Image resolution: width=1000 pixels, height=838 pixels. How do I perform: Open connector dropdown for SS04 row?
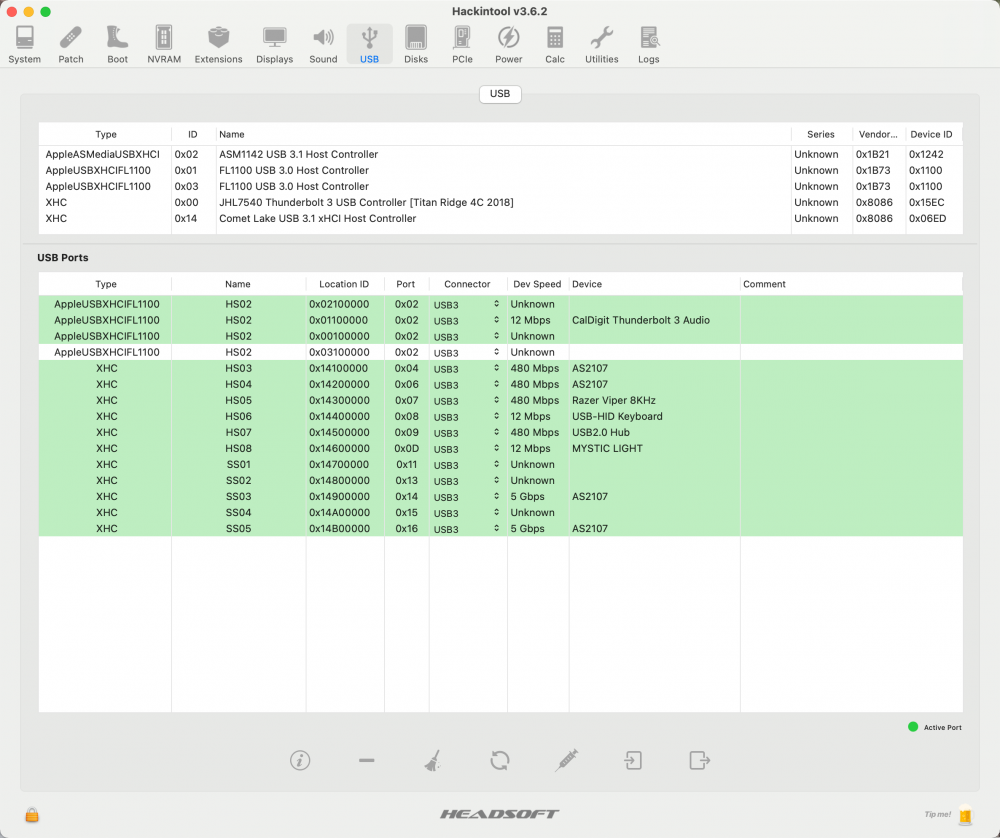pyautogui.click(x=467, y=513)
